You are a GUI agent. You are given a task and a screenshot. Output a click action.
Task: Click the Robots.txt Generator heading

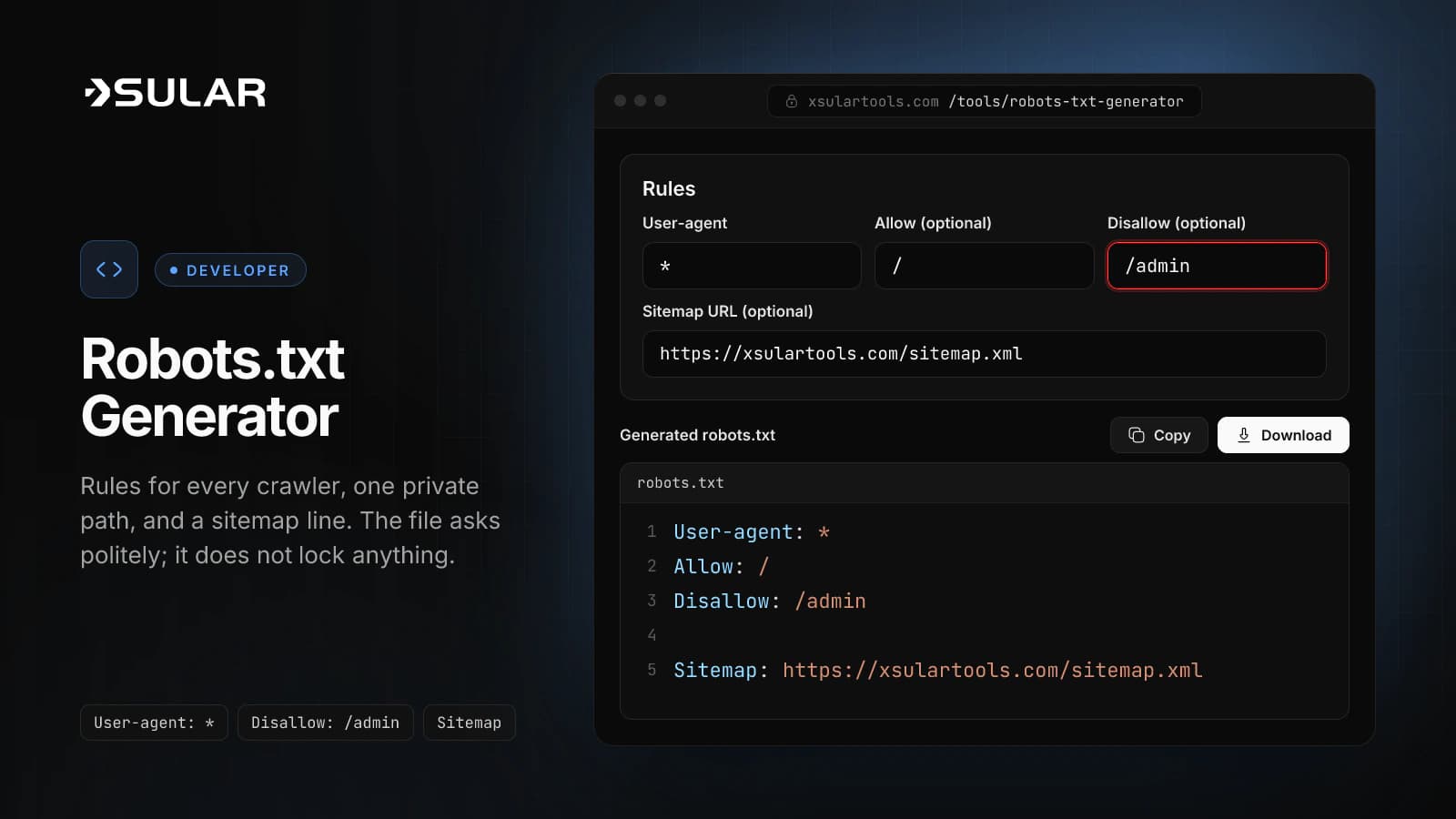pyautogui.click(x=213, y=388)
